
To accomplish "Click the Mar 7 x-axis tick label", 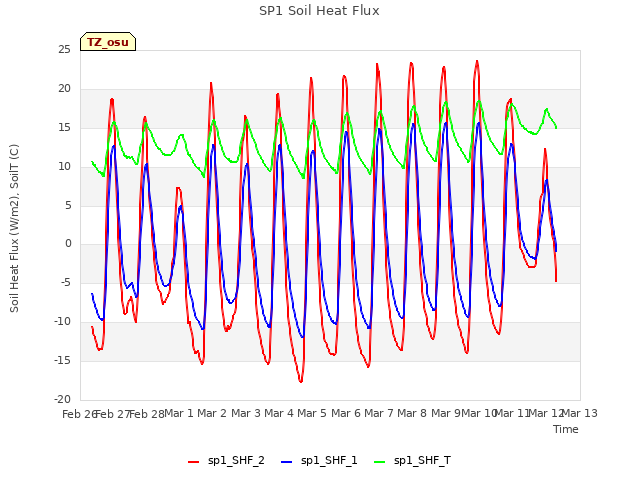I will (379, 413).
